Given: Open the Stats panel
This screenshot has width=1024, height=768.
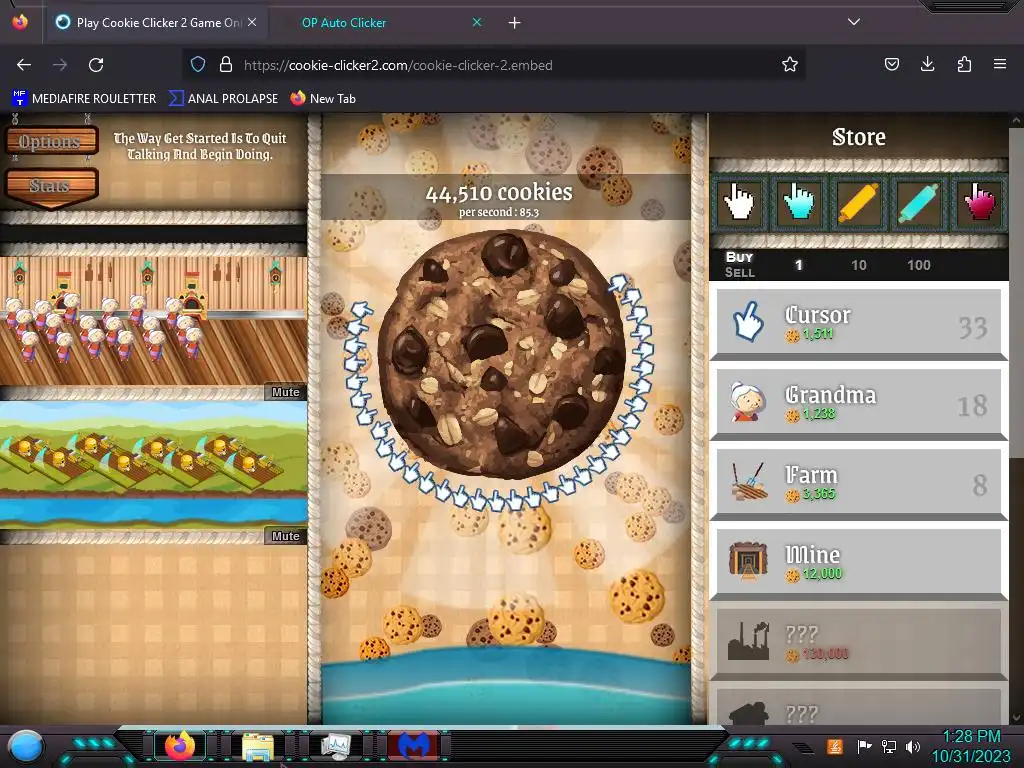Looking at the screenshot, I should [x=51, y=186].
